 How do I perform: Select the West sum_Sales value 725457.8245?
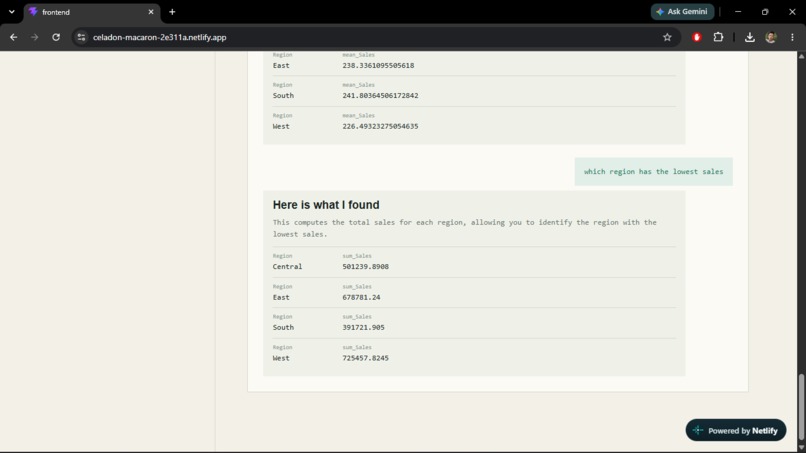(365, 358)
